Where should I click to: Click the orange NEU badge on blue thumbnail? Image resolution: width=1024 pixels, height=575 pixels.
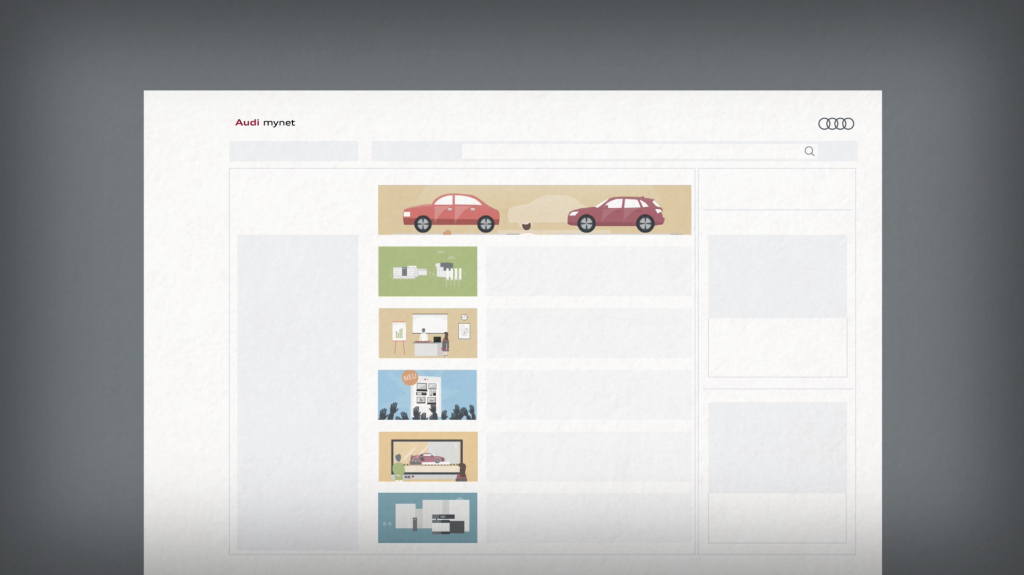point(408,378)
